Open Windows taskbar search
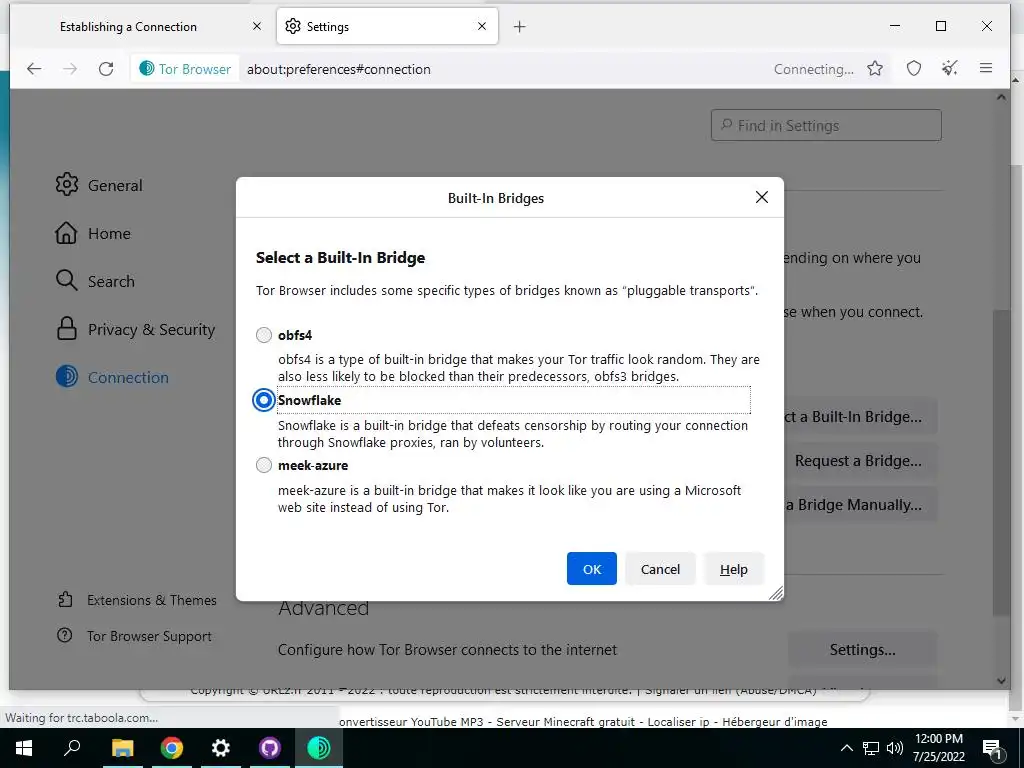 click(72, 748)
